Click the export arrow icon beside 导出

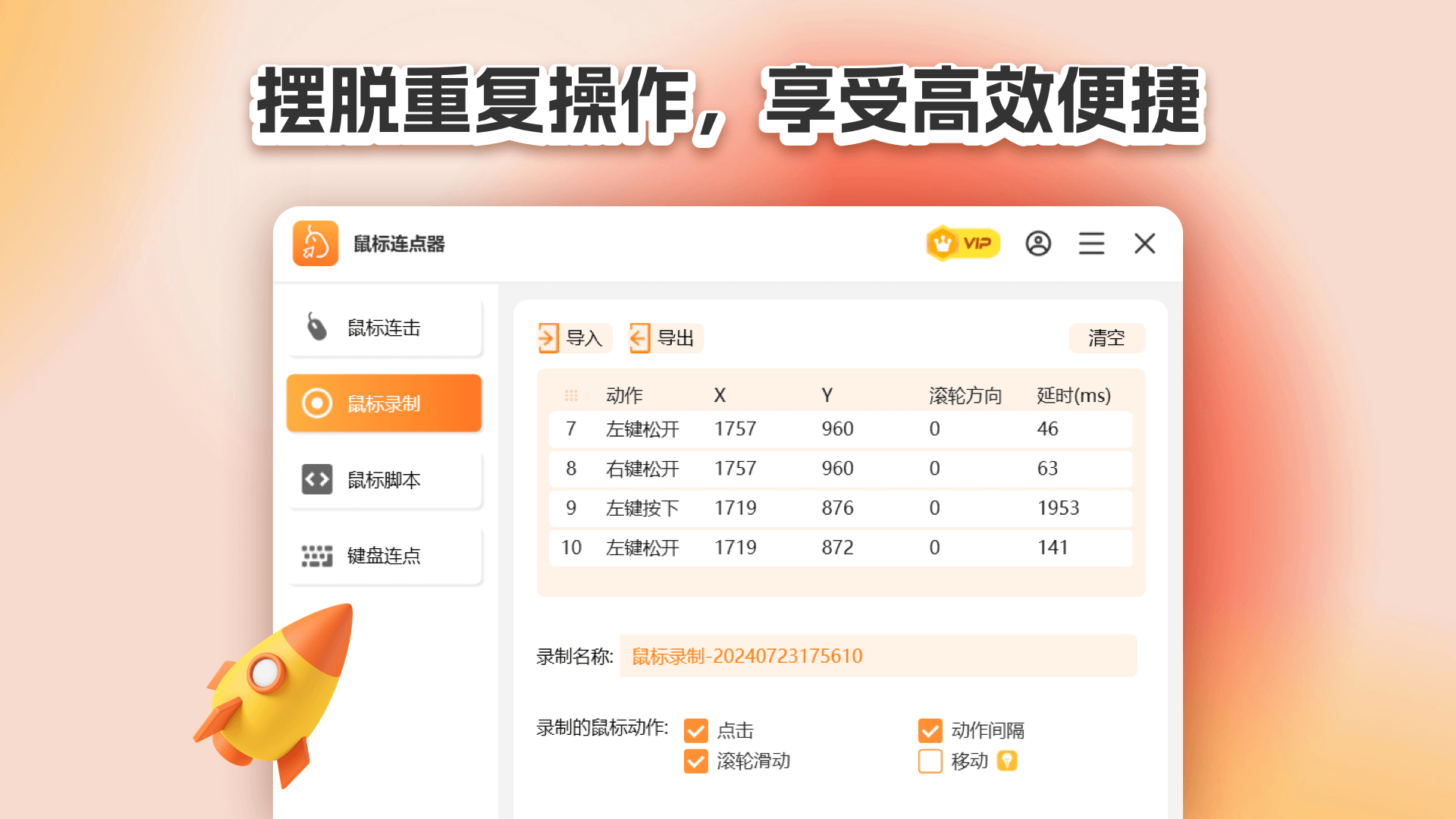639,338
